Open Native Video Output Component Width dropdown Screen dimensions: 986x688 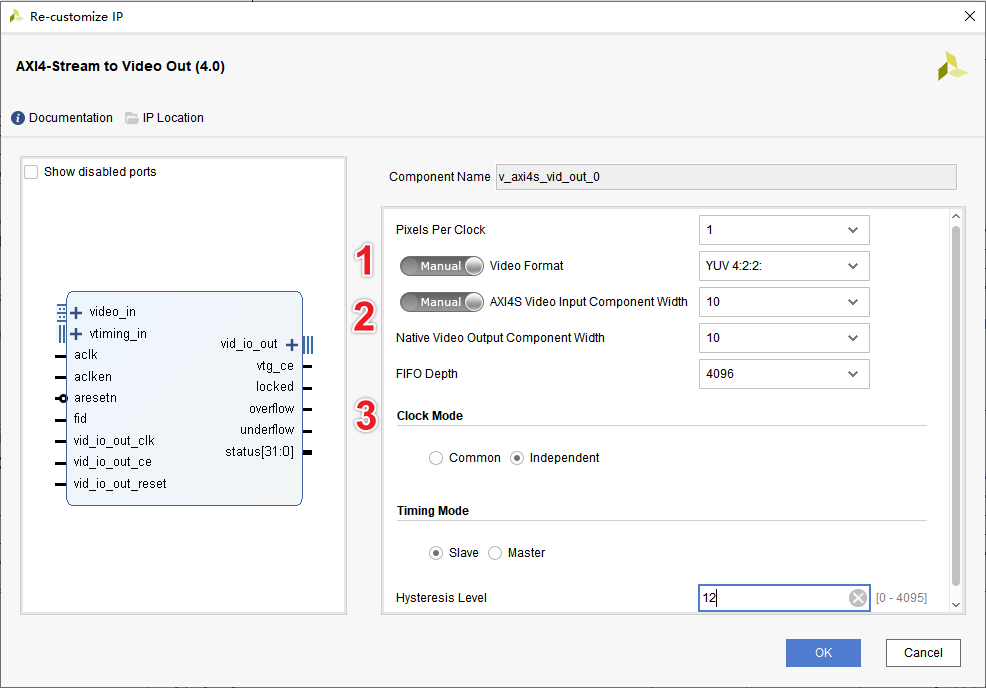[784, 338]
